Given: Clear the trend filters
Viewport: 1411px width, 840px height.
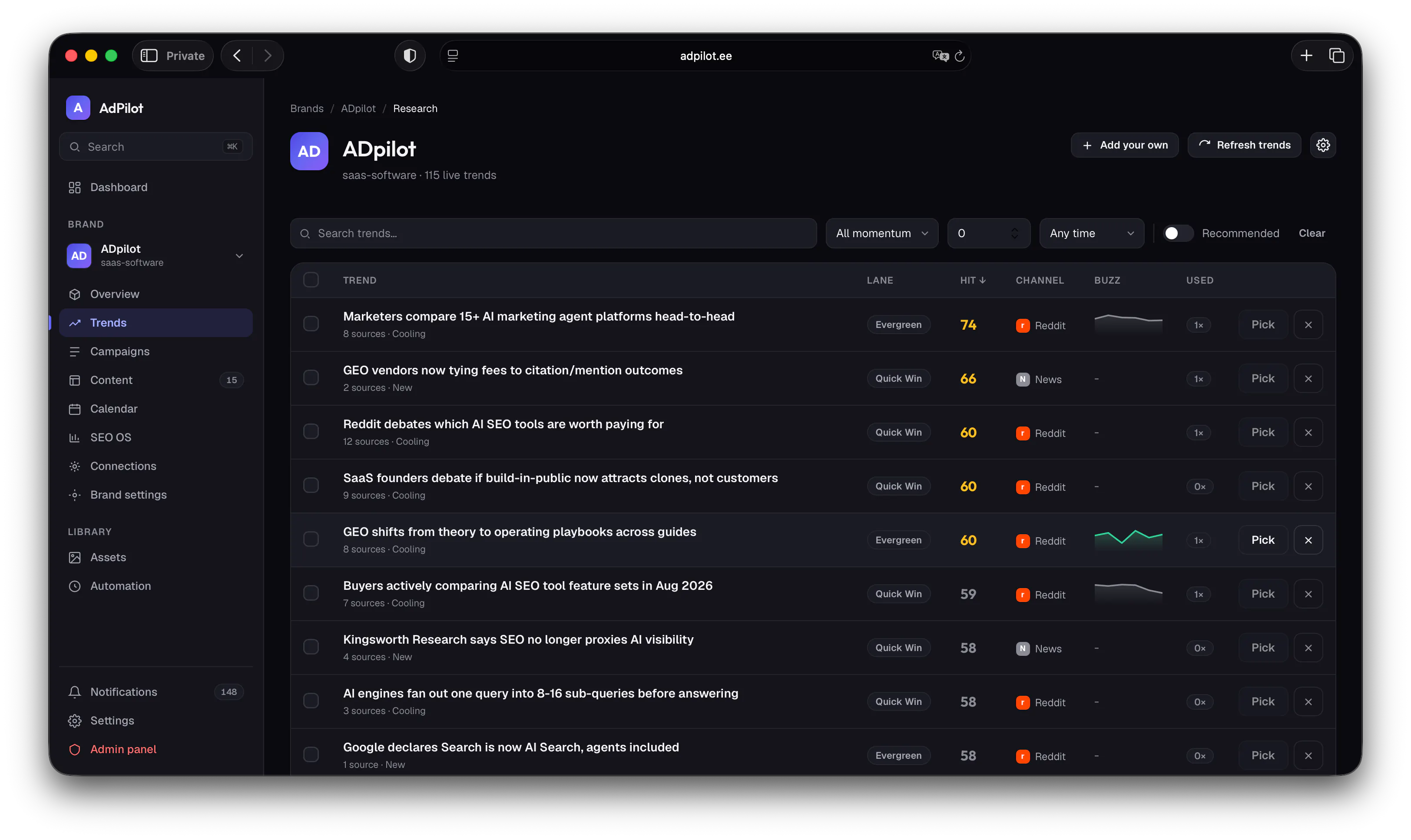Looking at the screenshot, I should [x=1312, y=233].
